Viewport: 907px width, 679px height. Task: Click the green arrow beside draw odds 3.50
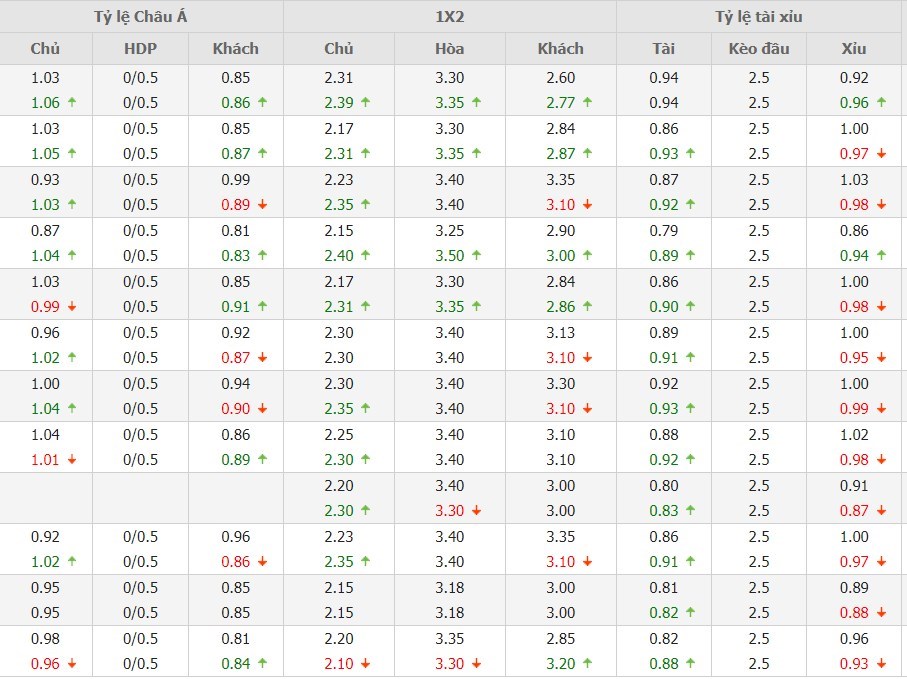477,255
